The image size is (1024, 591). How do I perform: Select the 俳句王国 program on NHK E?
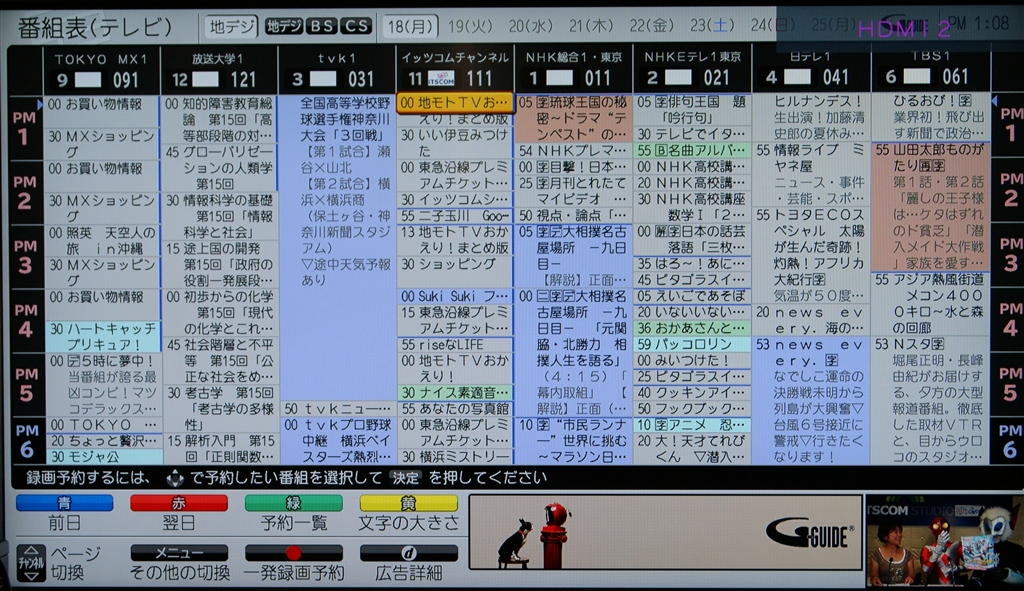click(692, 110)
